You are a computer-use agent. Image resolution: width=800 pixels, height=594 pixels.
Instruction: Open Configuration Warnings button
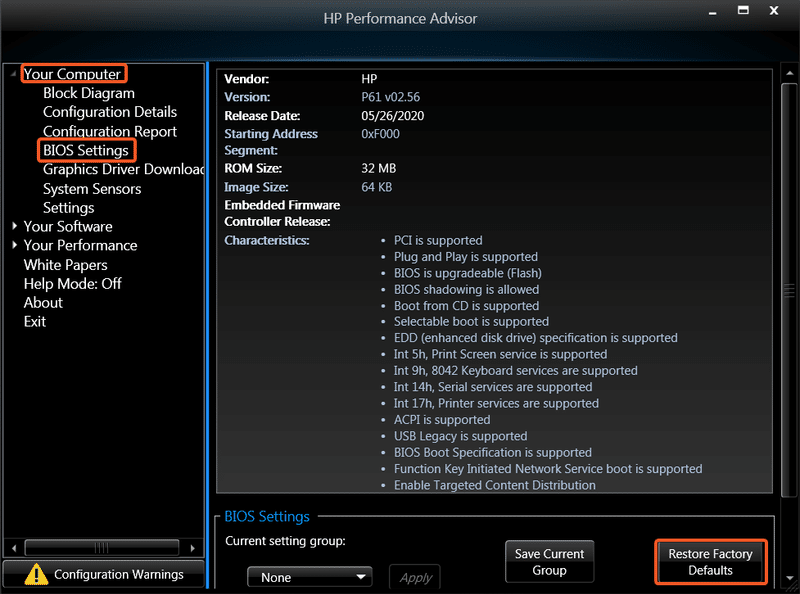[104, 575]
